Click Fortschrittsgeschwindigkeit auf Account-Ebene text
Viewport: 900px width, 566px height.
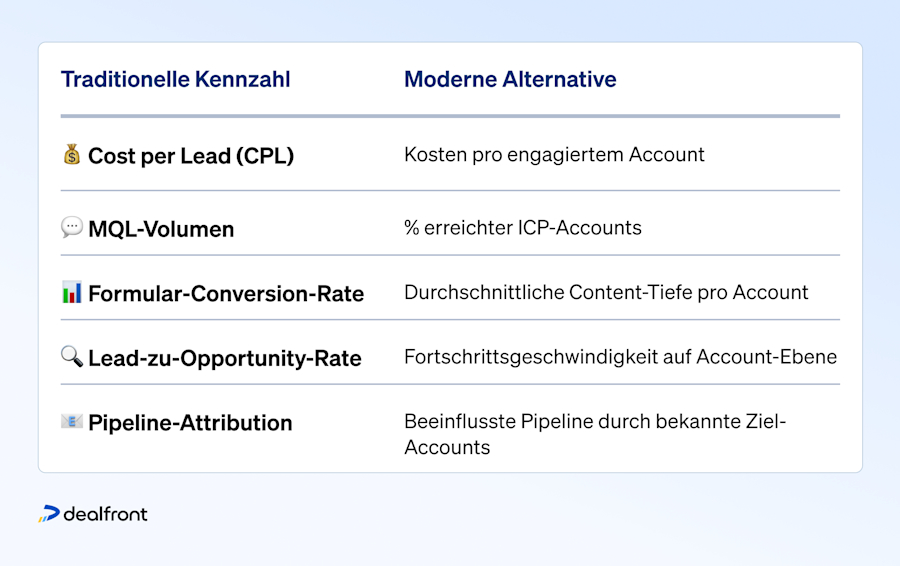tap(620, 357)
